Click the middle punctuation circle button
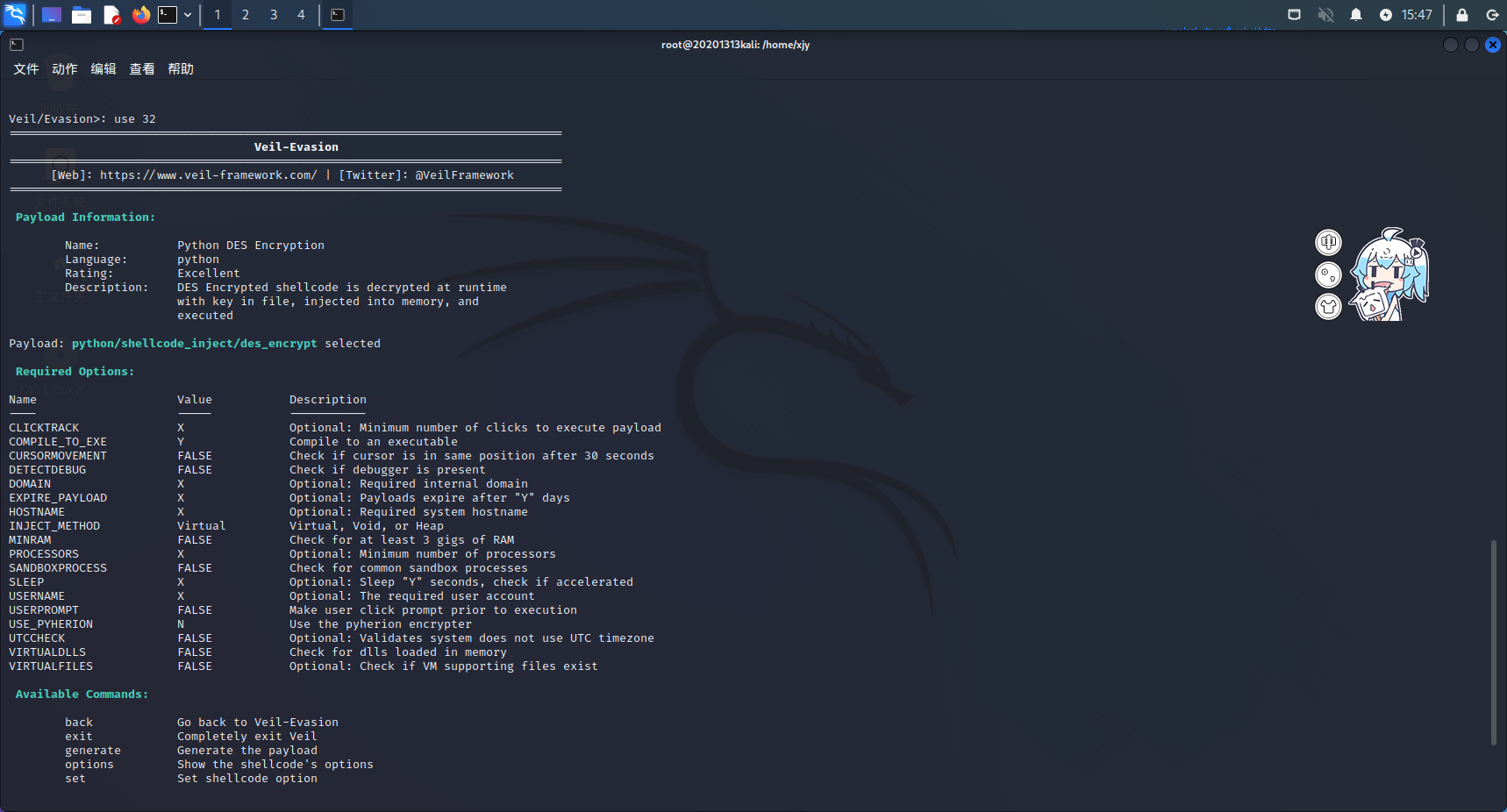 1329,275
